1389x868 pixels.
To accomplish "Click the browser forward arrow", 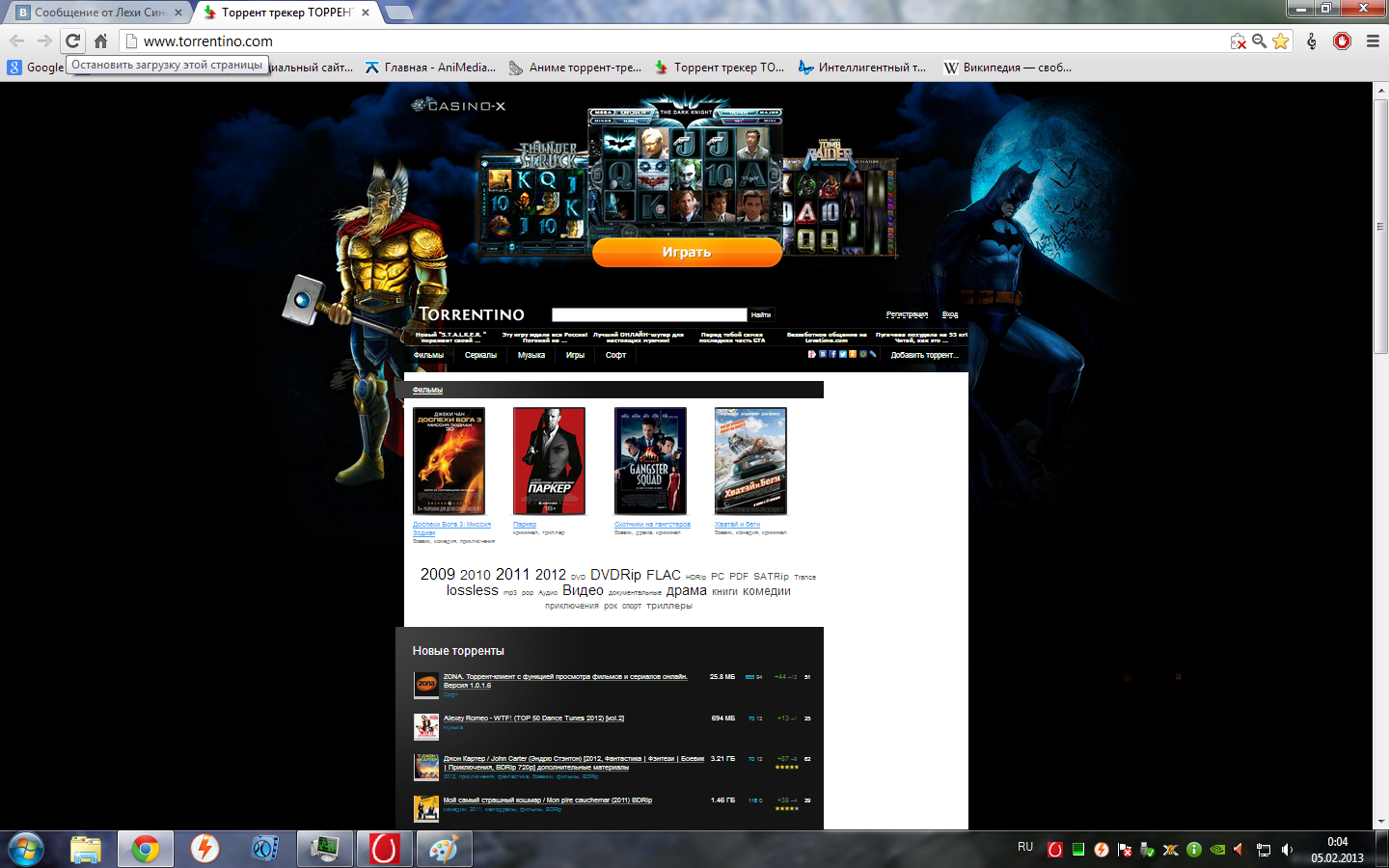I will pyautogui.click(x=44, y=41).
